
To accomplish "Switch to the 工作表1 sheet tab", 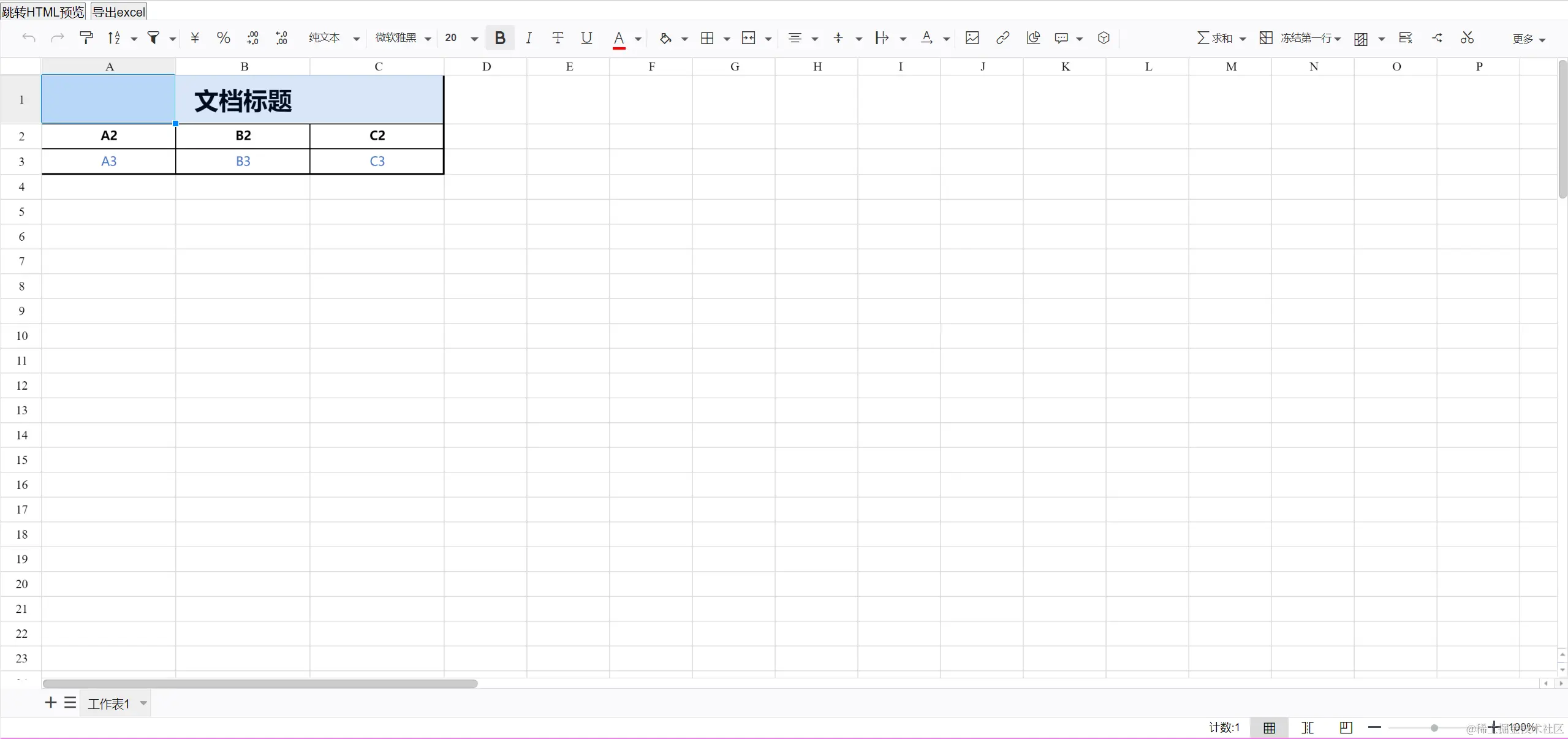I will click(110, 703).
